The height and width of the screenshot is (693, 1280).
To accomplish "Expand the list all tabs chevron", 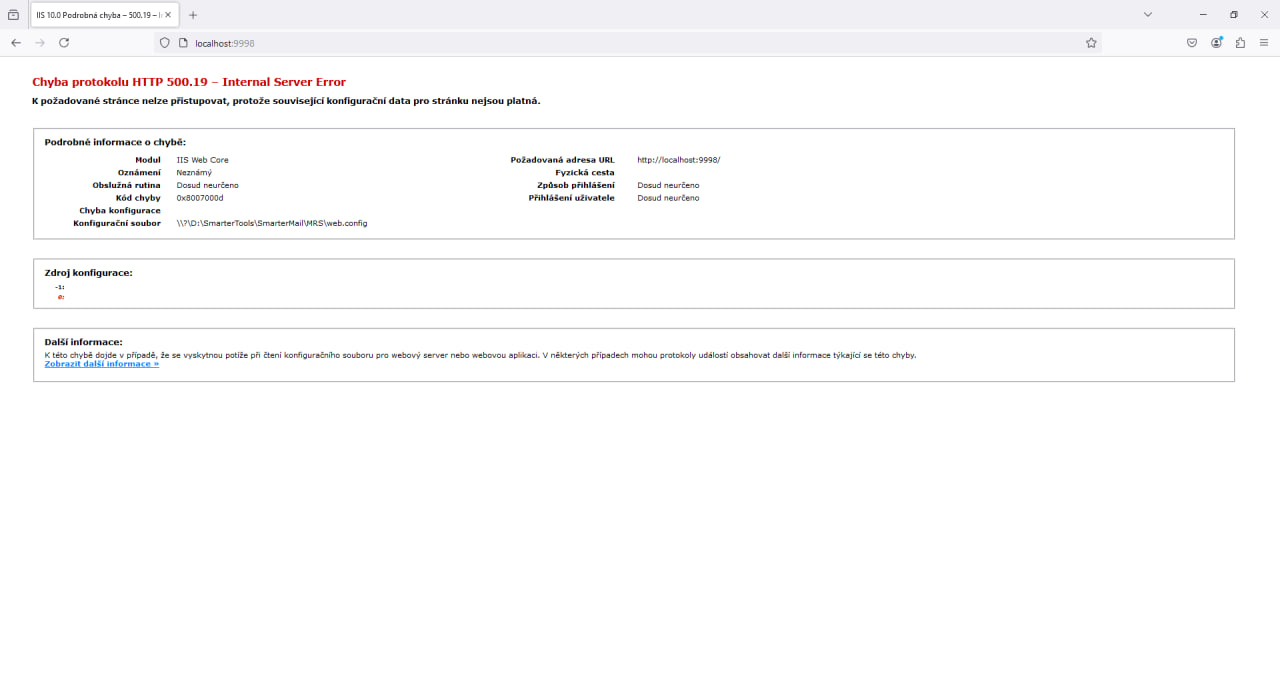I will [1148, 15].
